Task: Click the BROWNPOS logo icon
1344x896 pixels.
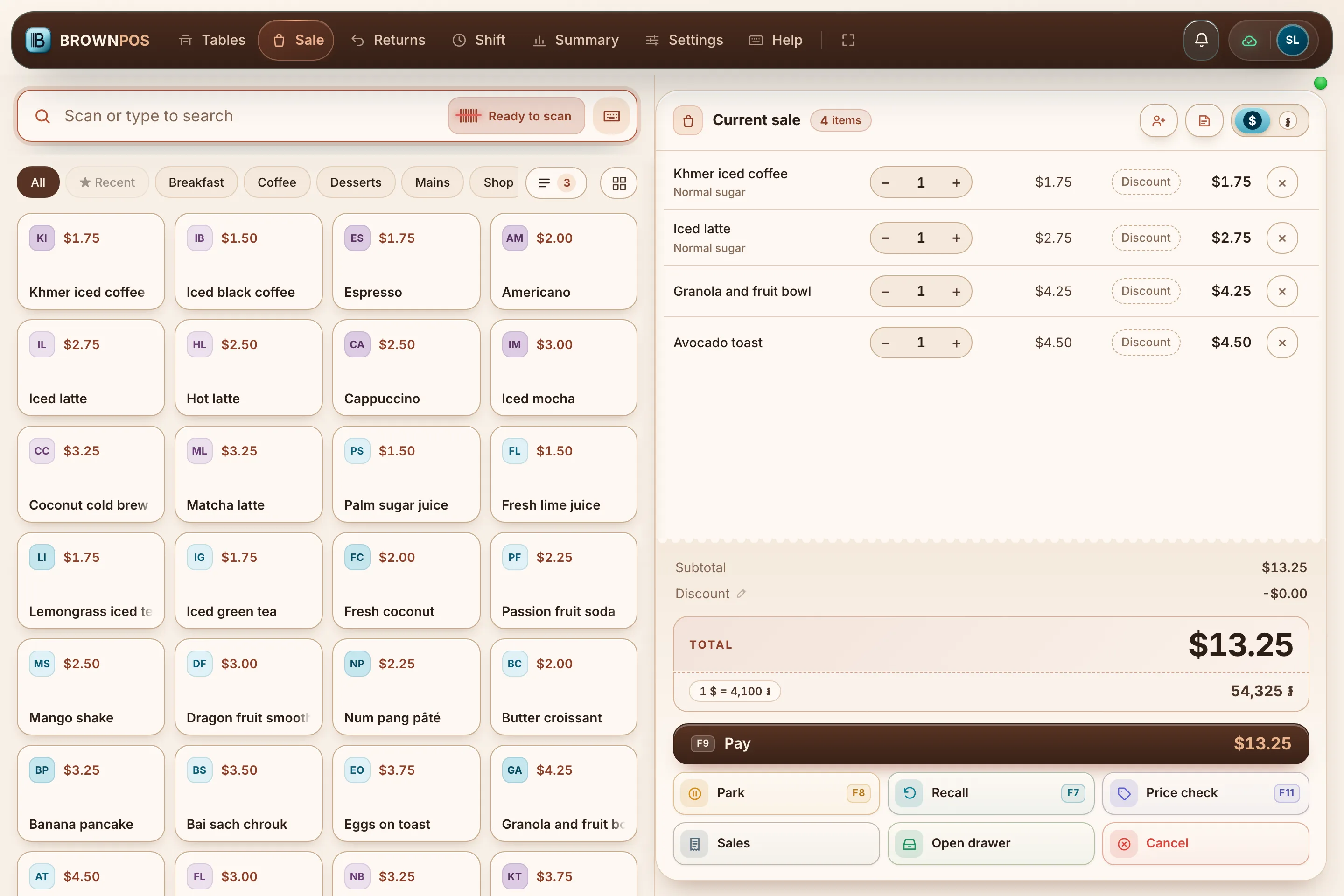Action: pos(38,40)
